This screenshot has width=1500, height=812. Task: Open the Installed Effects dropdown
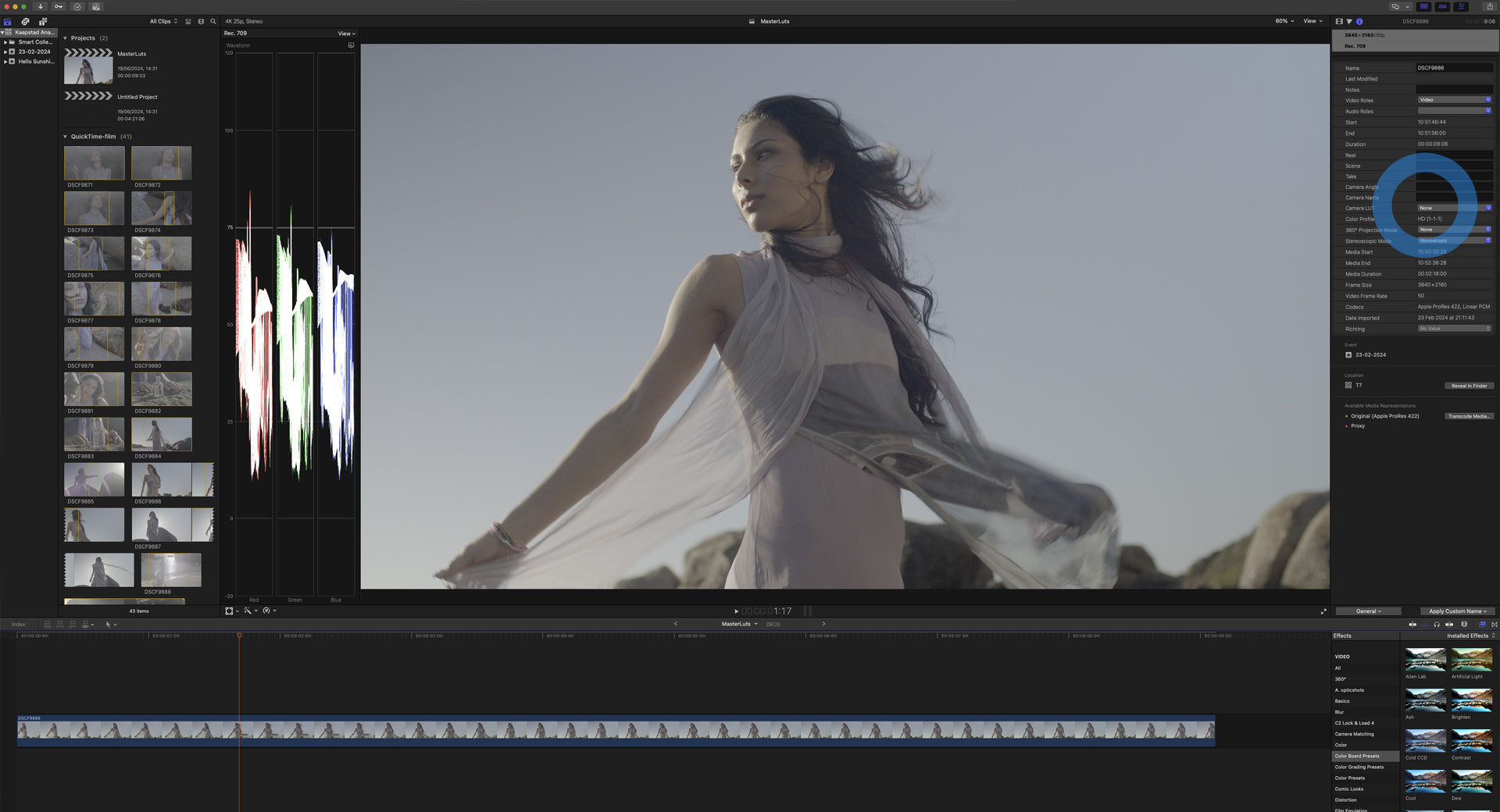pos(1471,636)
